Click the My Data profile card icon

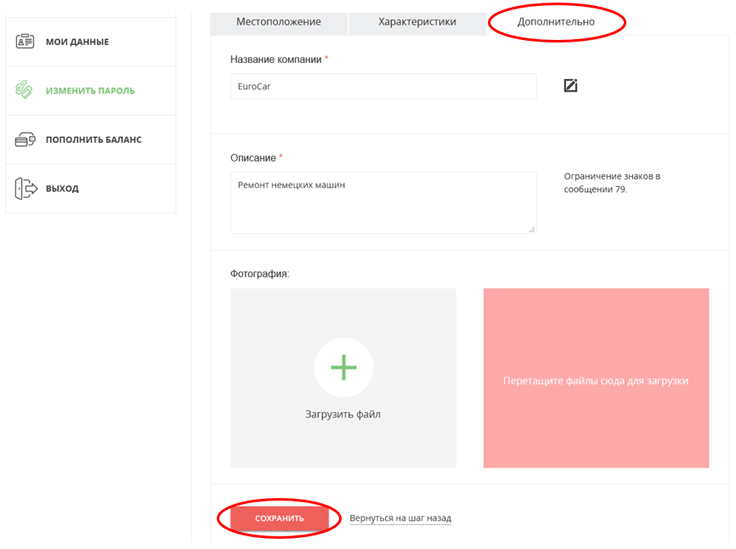pyautogui.click(x=25, y=42)
